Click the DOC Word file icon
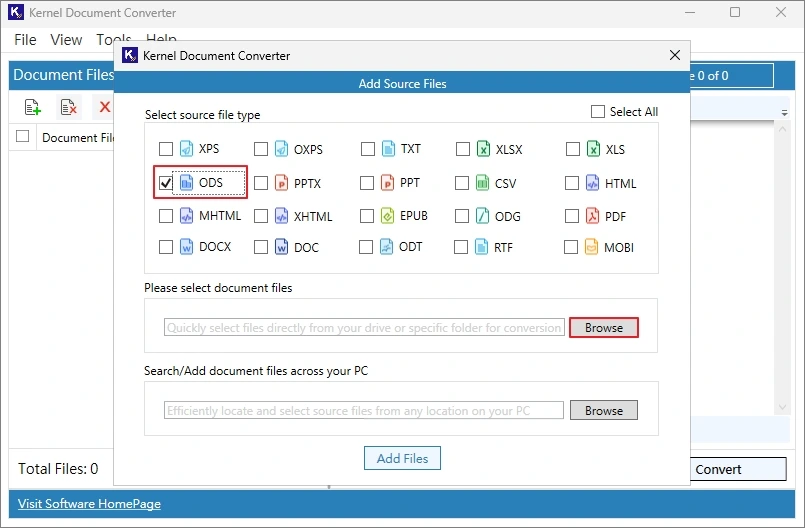The height and width of the screenshot is (528, 805). coord(281,247)
